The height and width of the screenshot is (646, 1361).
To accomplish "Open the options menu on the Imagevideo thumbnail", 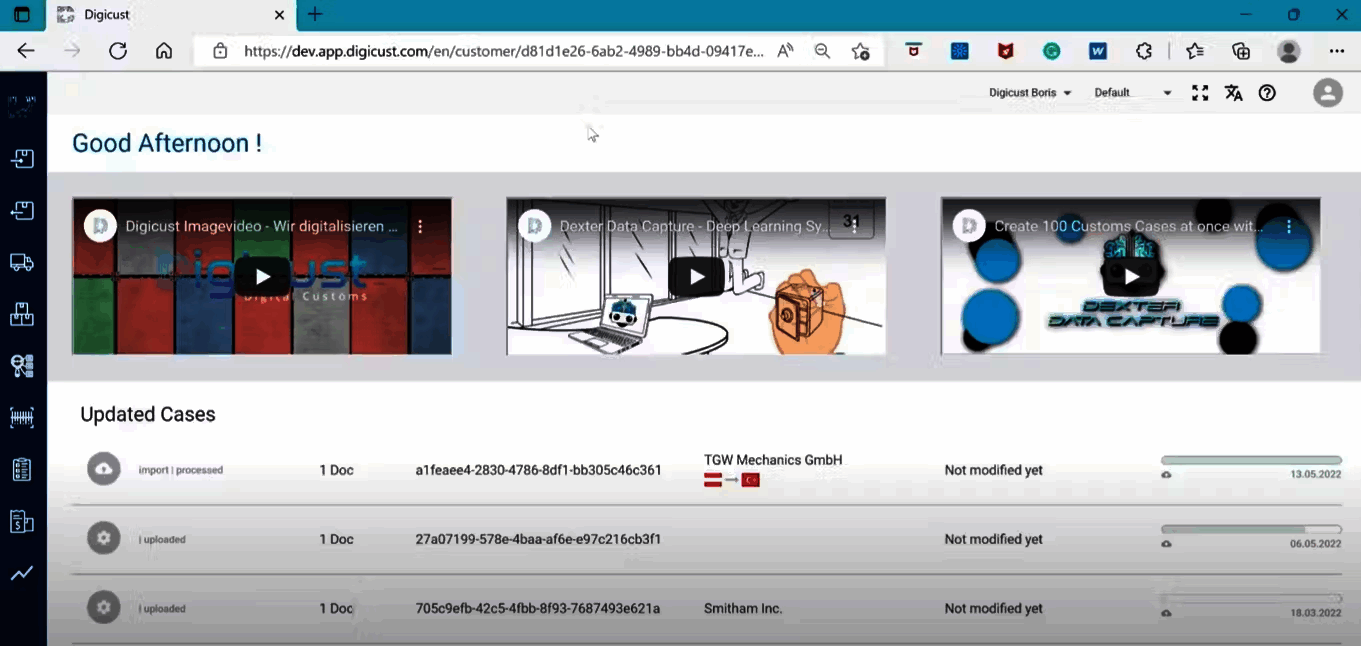I will pos(420,226).
